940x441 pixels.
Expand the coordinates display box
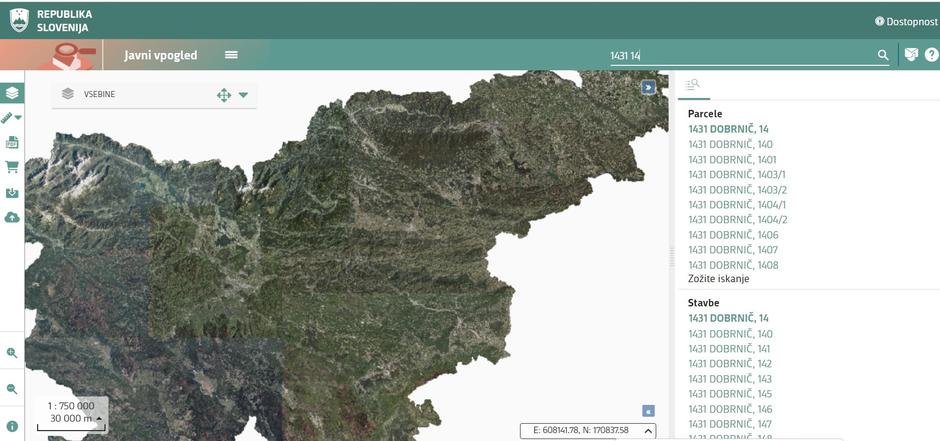tap(648, 430)
